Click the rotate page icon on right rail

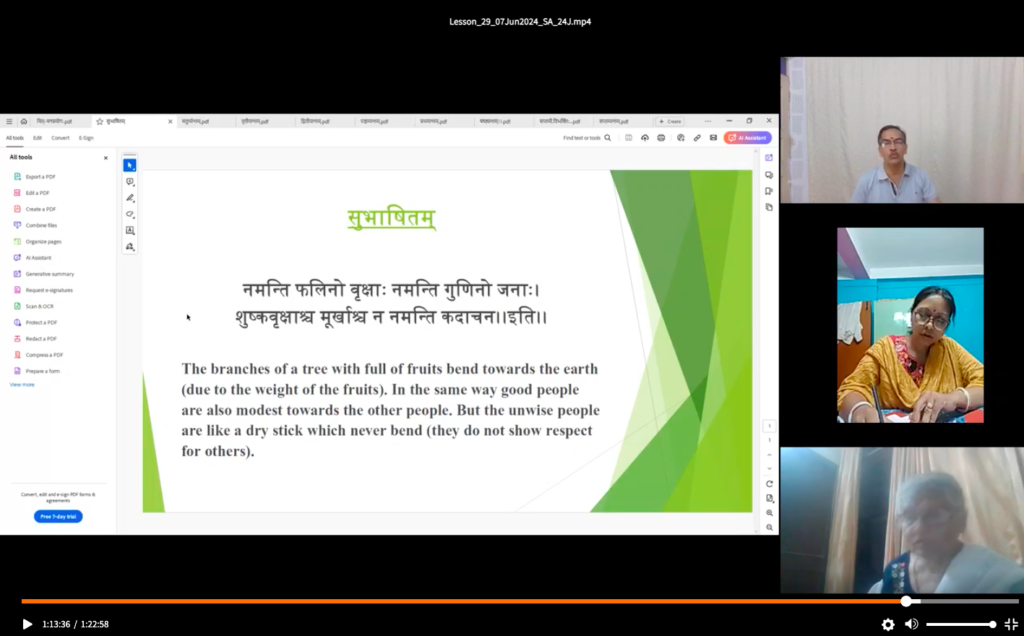pos(769,484)
